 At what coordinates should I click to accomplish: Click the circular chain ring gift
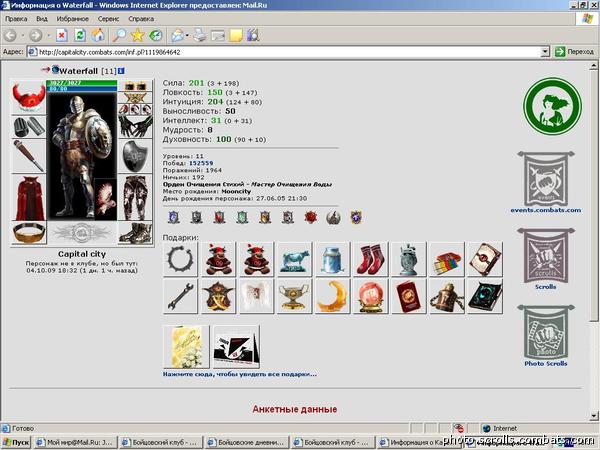(x=180, y=259)
